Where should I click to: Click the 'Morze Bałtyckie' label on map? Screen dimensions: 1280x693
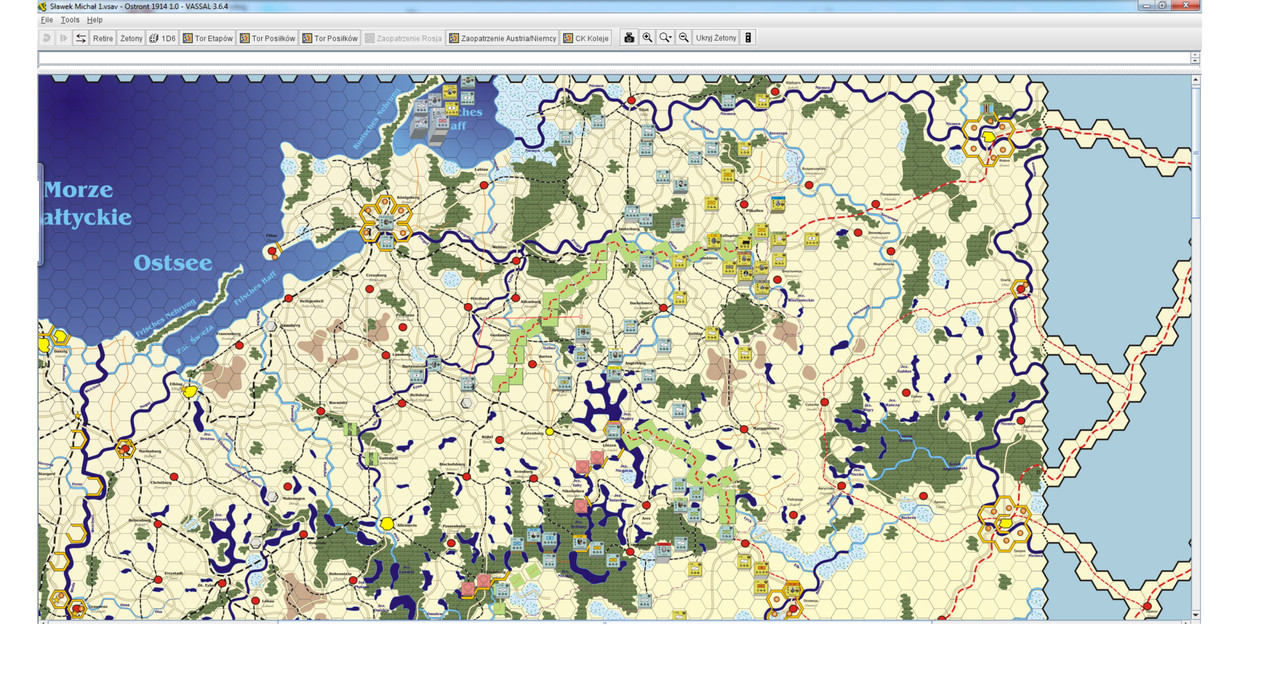(88, 203)
